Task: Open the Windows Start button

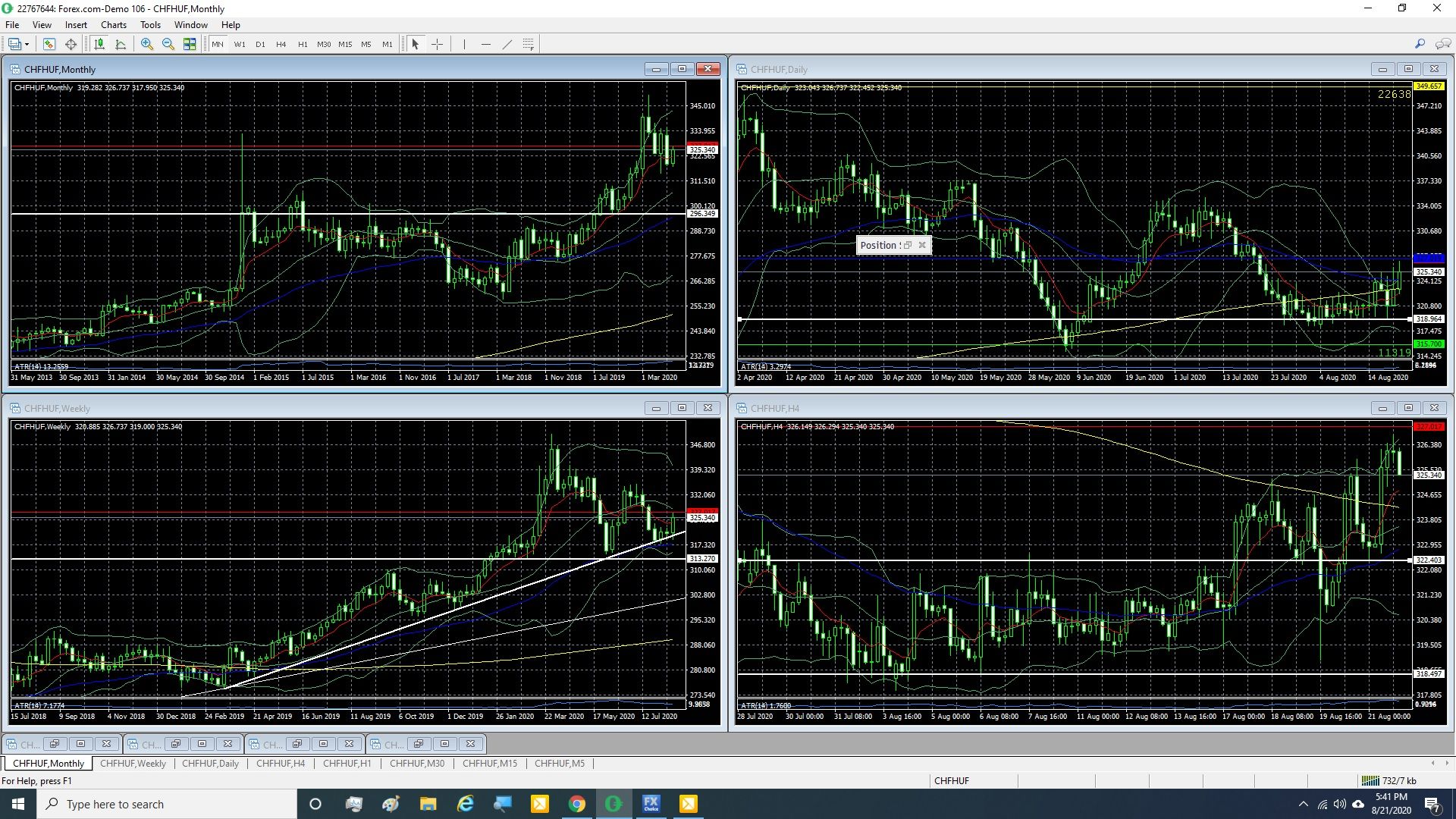Action: tap(18, 804)
